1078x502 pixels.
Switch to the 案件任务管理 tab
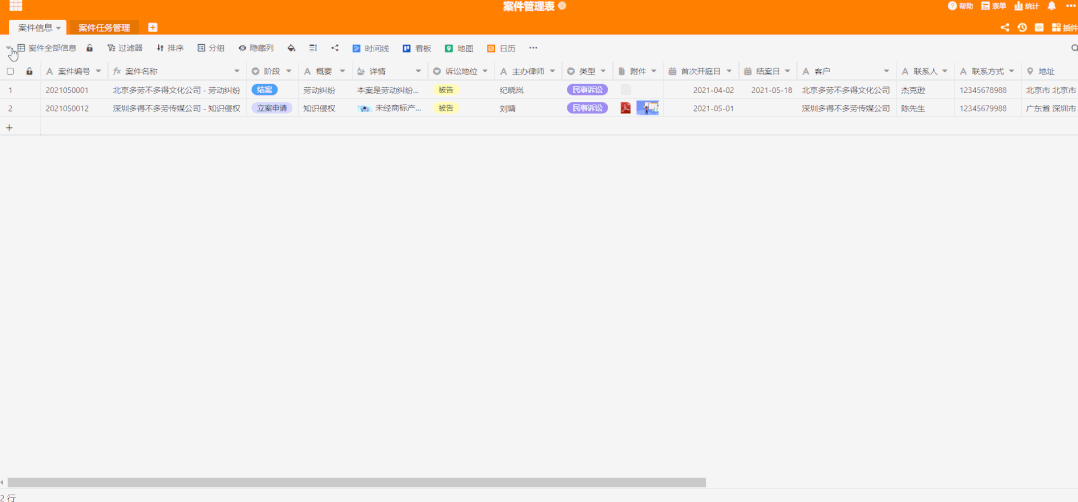click(x=104, y=28)
